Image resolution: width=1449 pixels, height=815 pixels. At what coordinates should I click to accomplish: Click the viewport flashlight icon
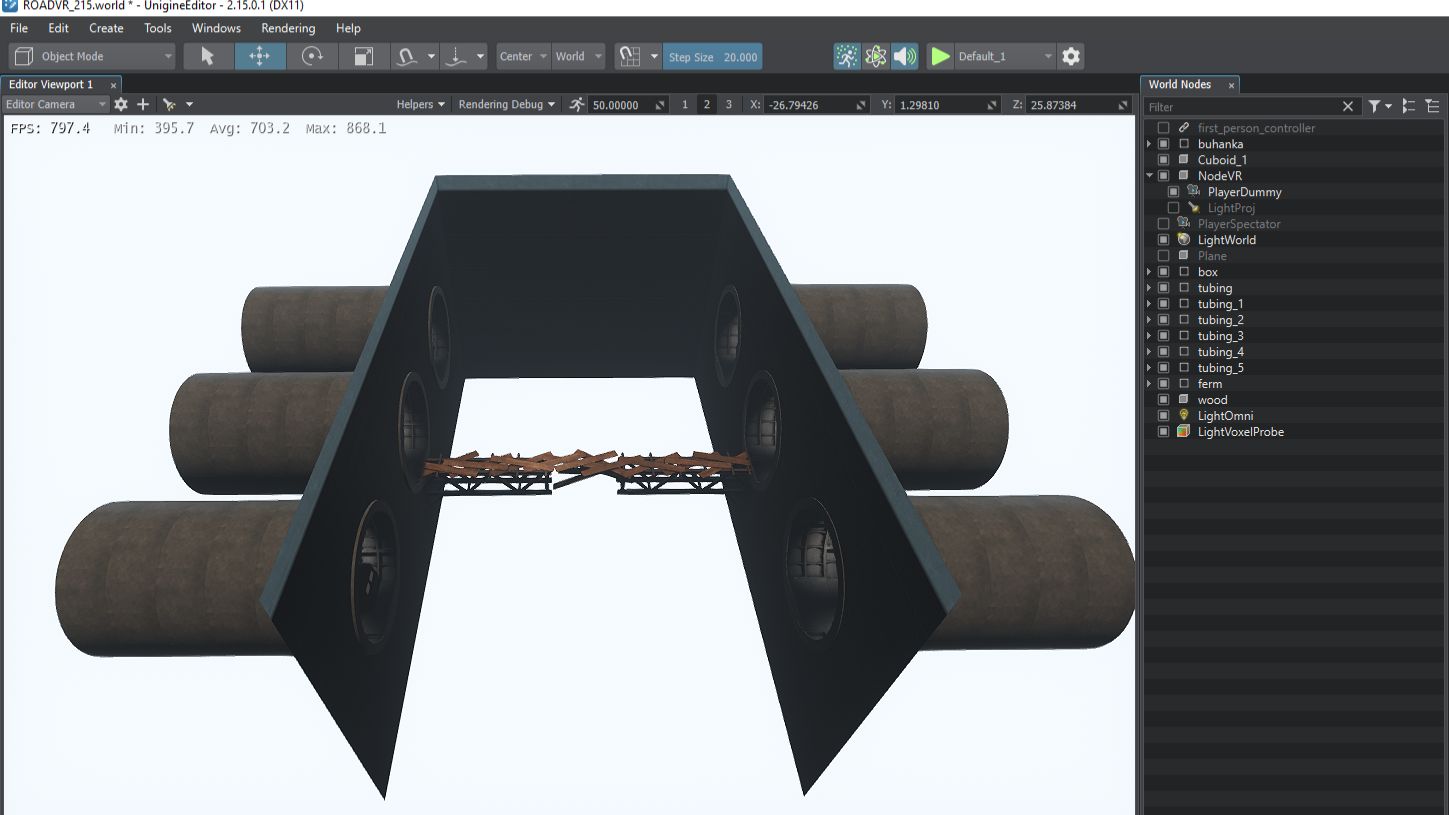169,104
